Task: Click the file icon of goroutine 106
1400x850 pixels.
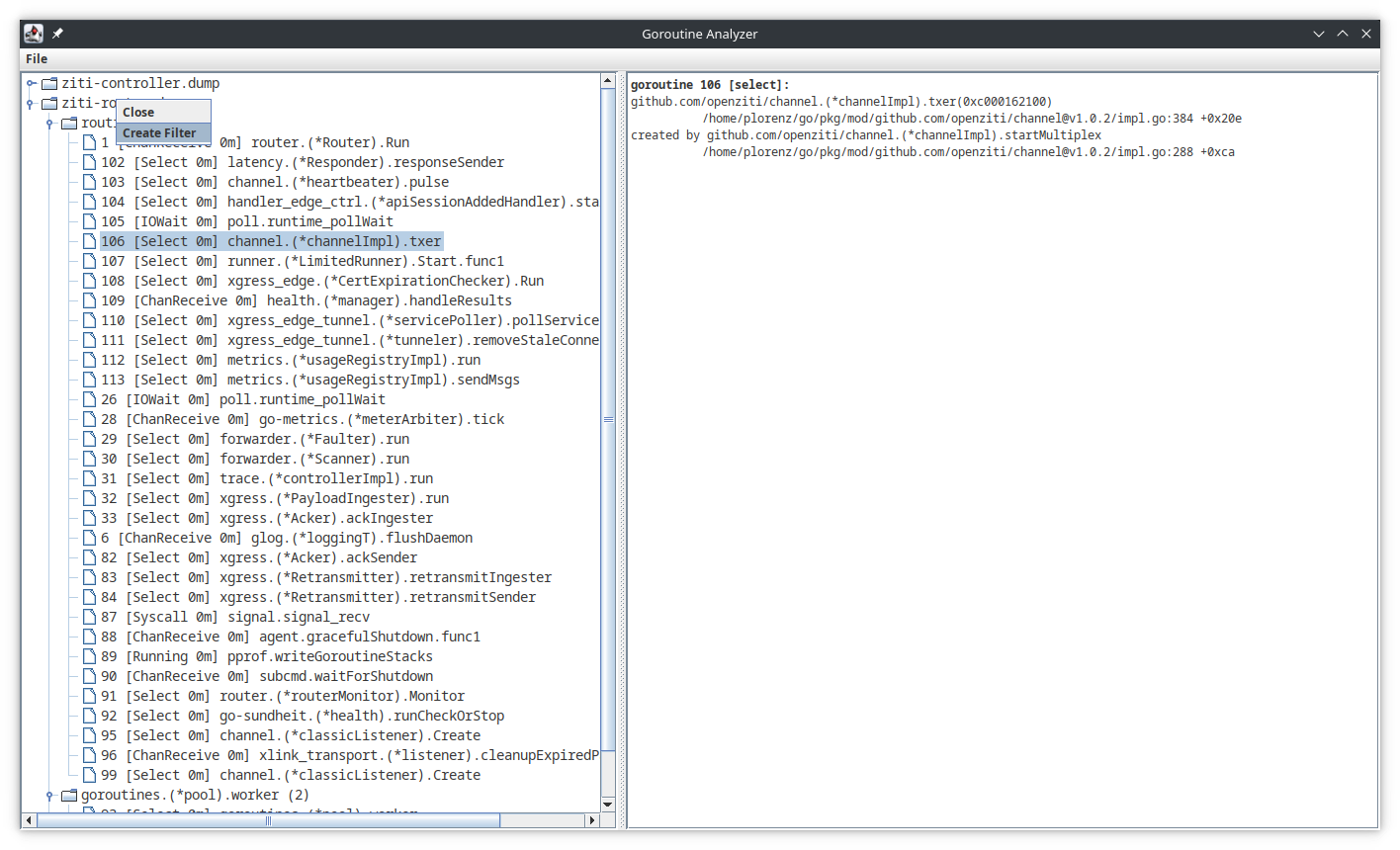Action: click(x=89, y=241)
